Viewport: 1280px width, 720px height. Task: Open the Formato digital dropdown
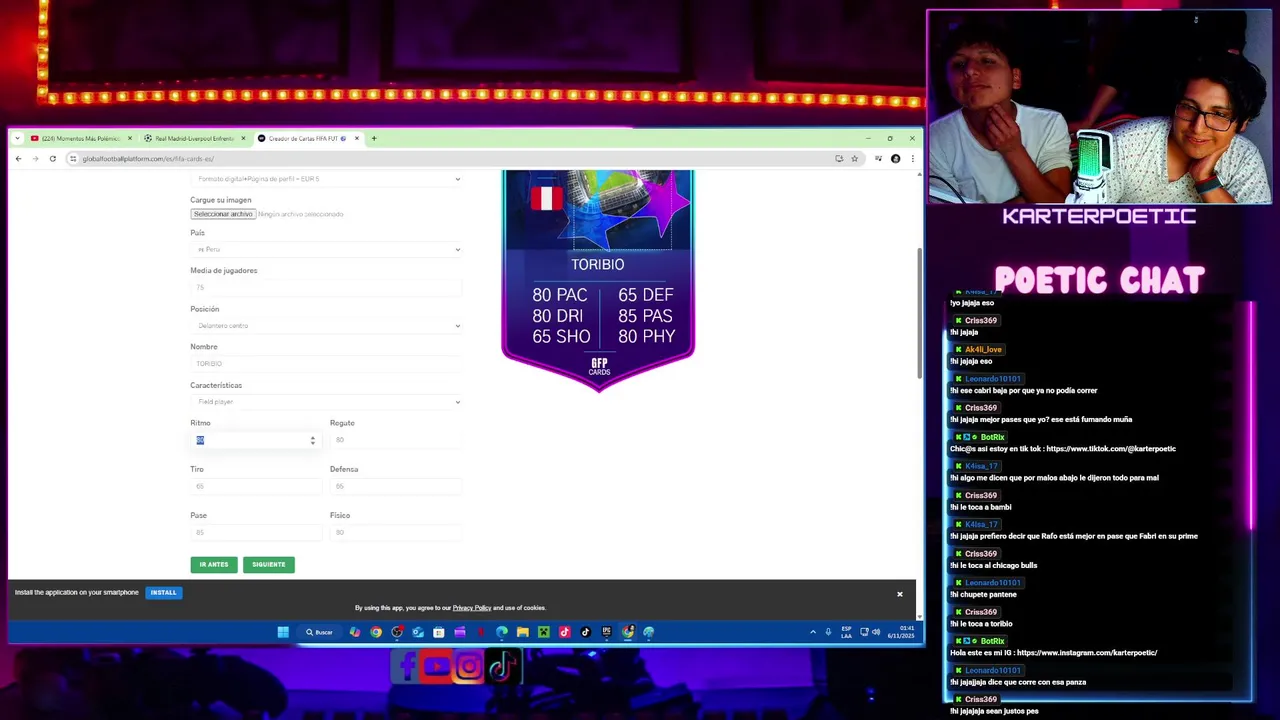[x=326, y=179]
